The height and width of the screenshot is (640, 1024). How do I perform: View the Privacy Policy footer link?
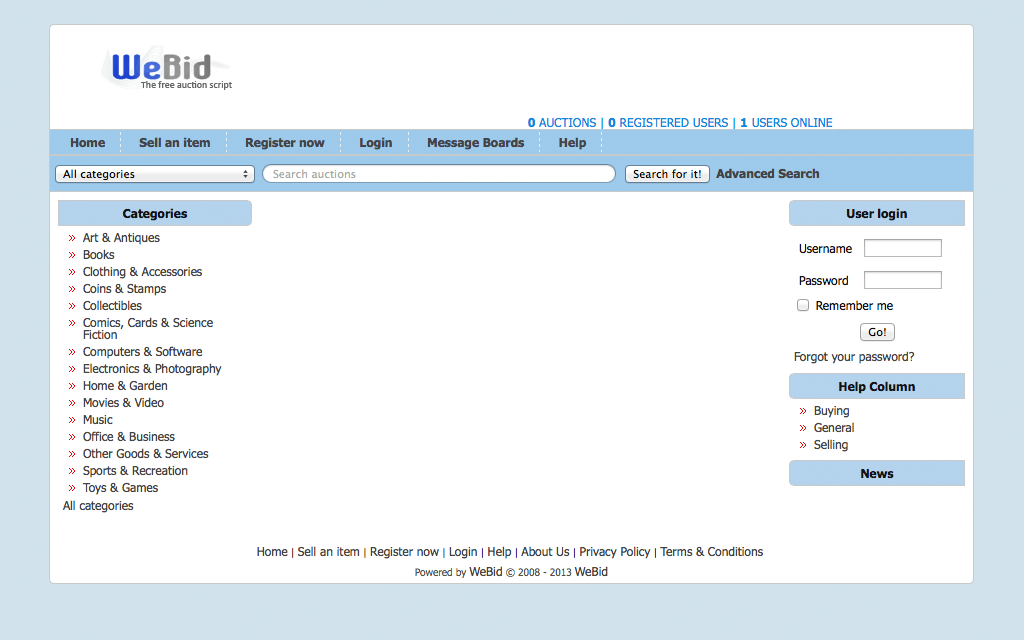click(614, 552)
